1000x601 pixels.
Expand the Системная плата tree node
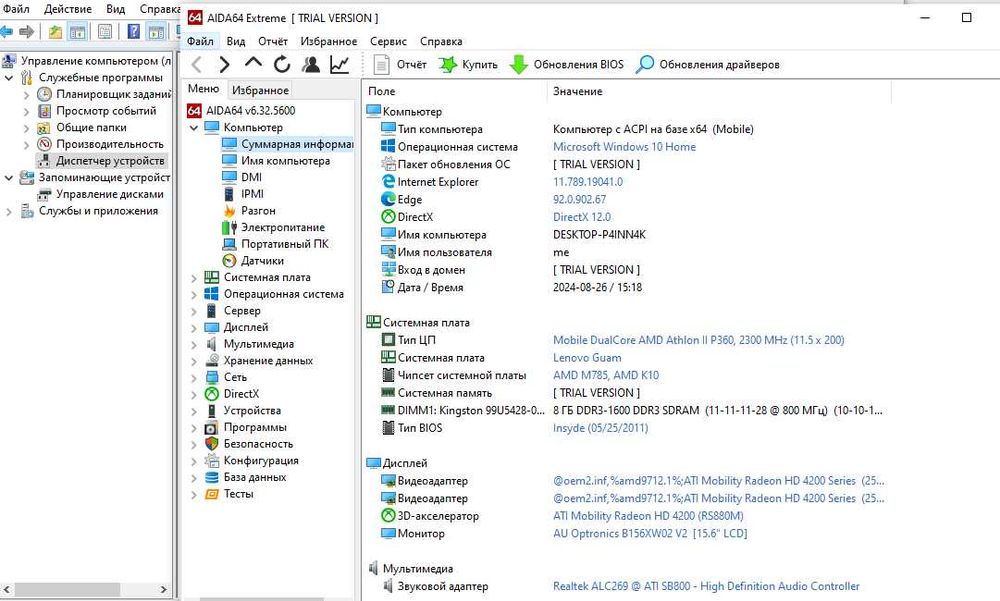[194, 278]
